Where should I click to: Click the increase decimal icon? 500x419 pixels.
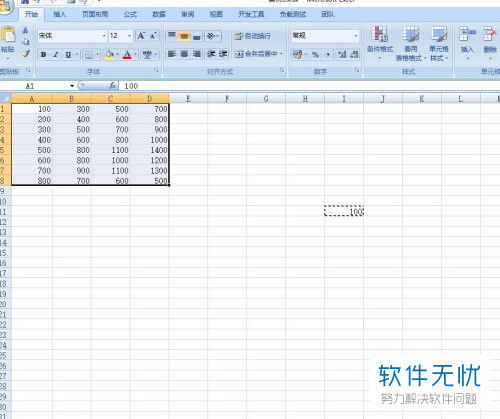pos(342,54)
